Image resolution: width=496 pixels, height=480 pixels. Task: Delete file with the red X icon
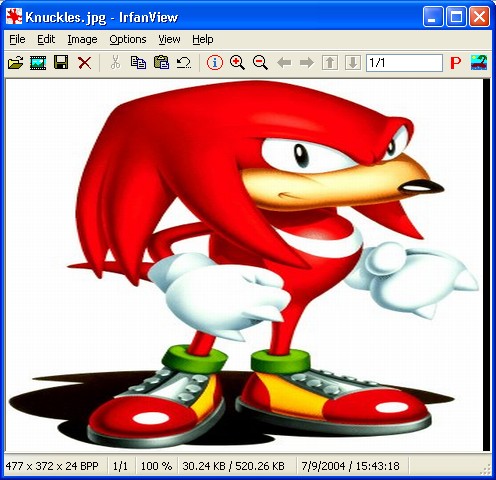pos(84,63)
